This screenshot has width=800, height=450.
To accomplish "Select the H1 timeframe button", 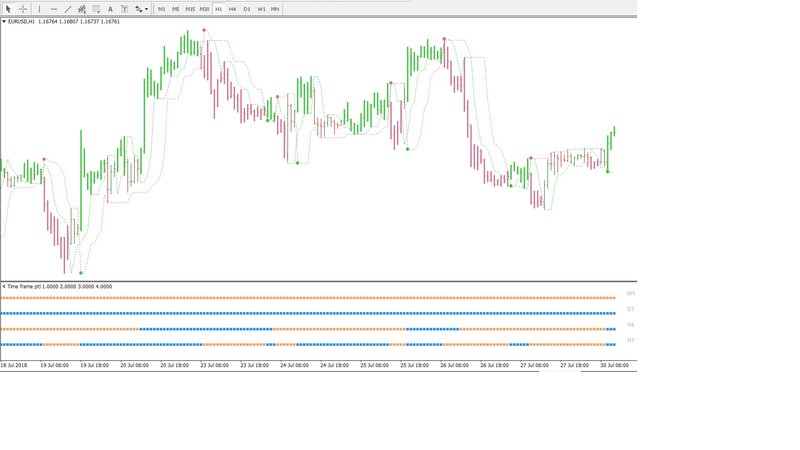I will 219,9.
